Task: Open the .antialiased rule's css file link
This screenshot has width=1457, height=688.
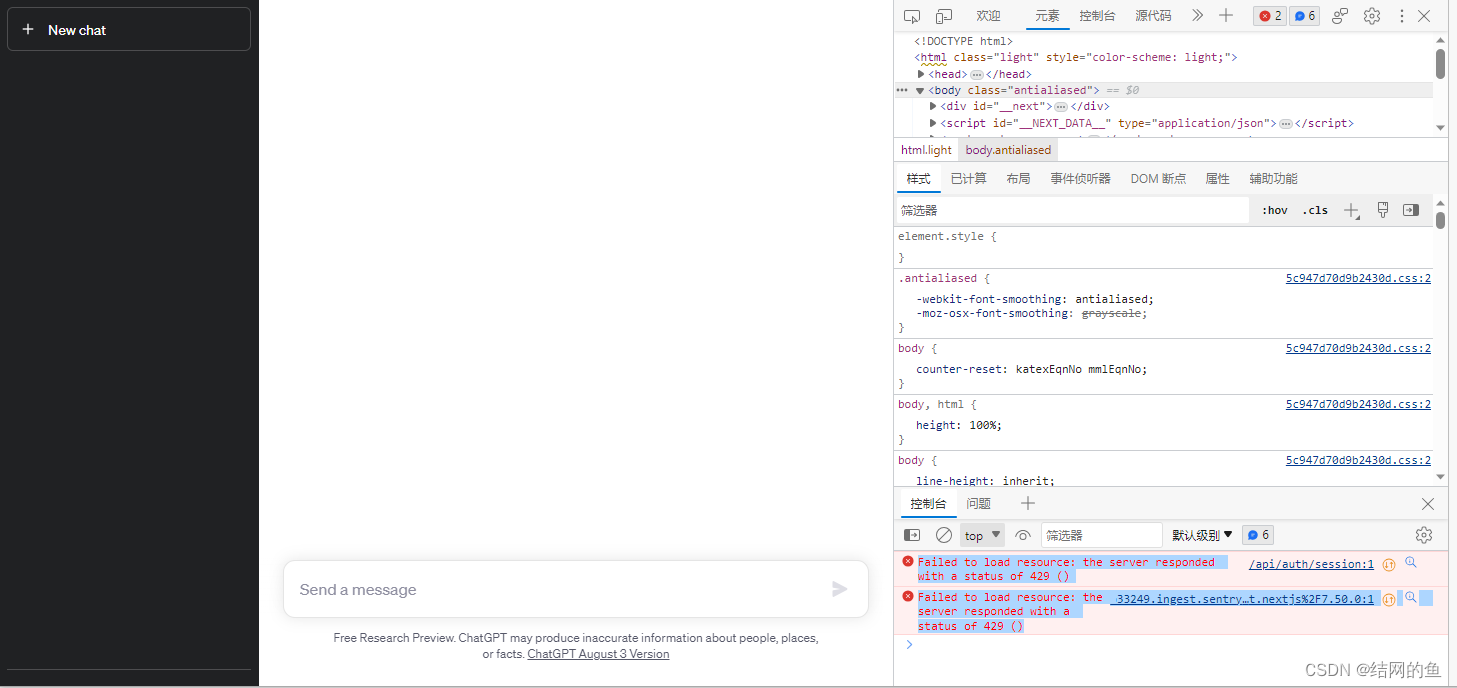Action: point(1358,279)
